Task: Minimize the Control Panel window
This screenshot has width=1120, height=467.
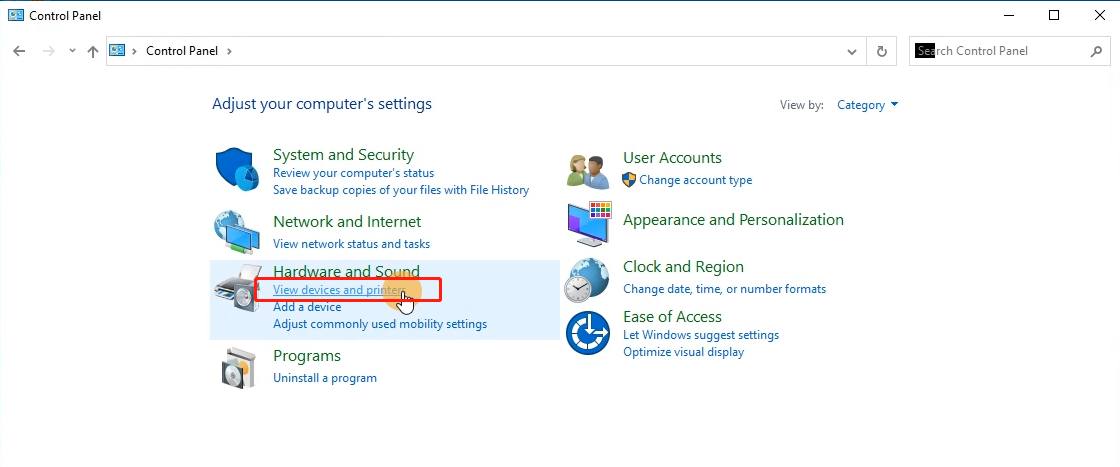Action: [1008, 15]
